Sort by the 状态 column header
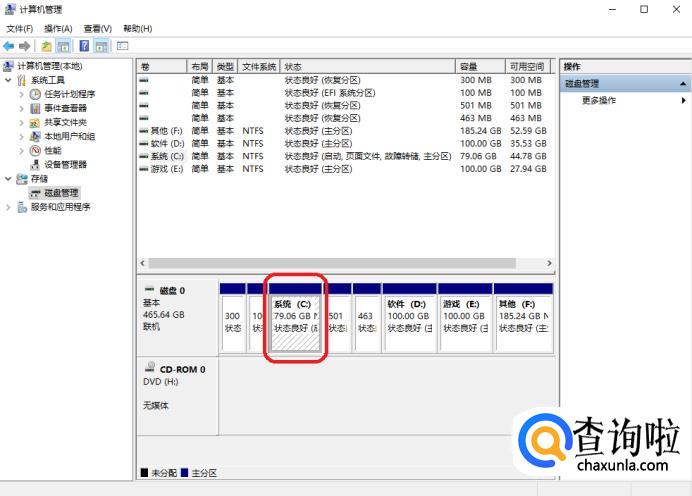The height and width of the screenshot is (496, 692). point(368,67)
